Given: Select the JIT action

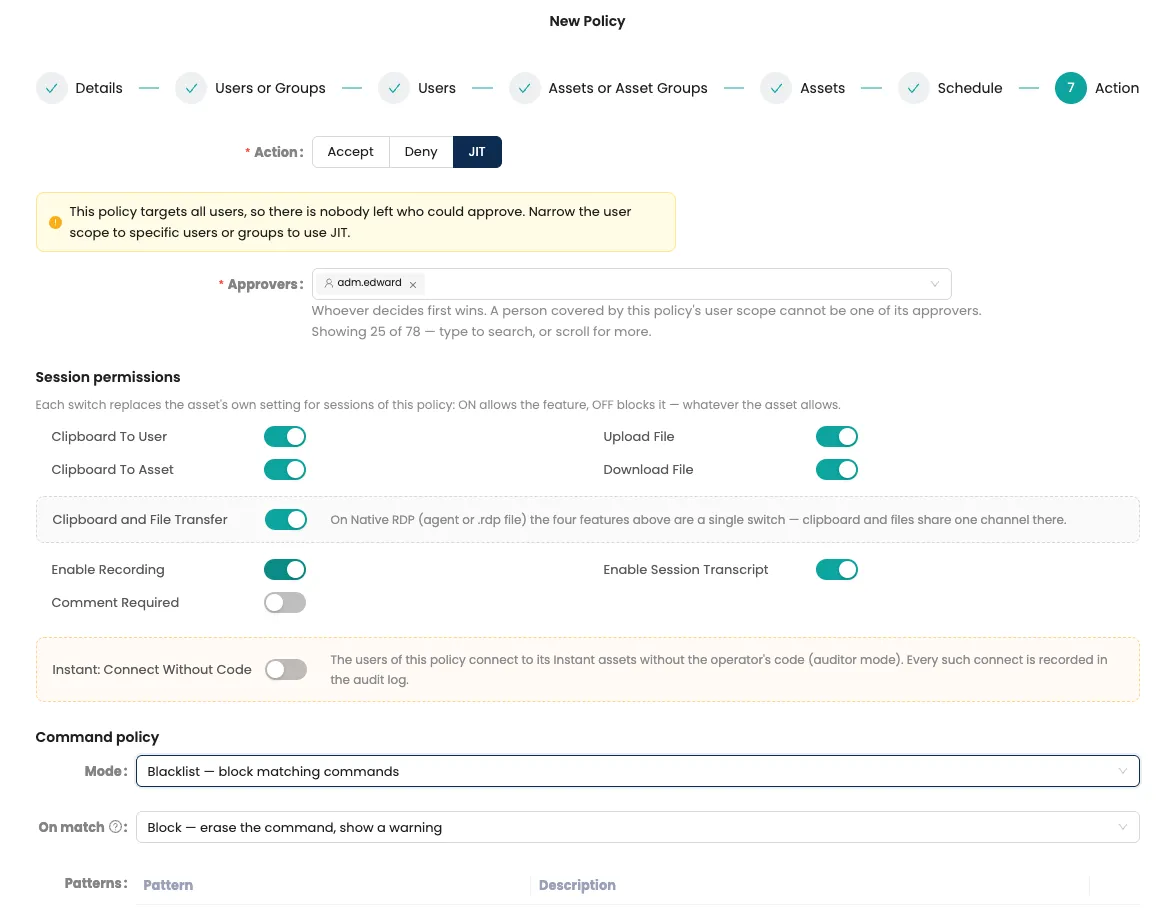Looking at the screenshot, I should click(x=477, y=152).
